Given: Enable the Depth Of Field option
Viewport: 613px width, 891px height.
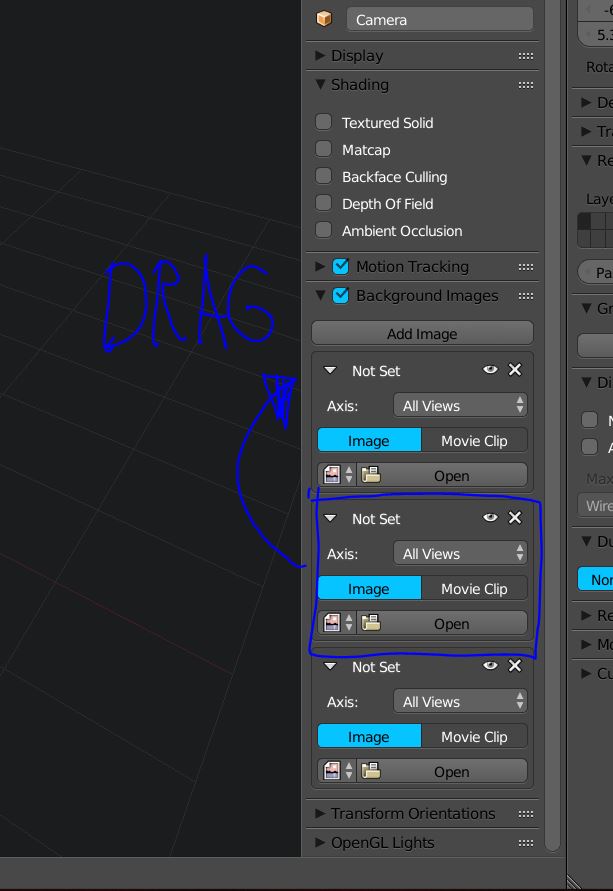Looking at the screenshot, I should tap(323, 203).
